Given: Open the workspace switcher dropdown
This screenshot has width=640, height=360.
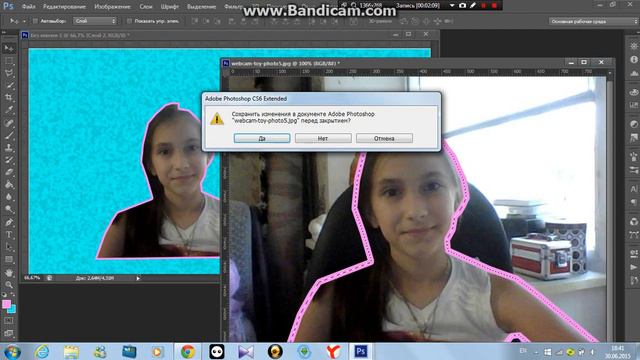Looking at the screenshot, I should pos(594,21).
